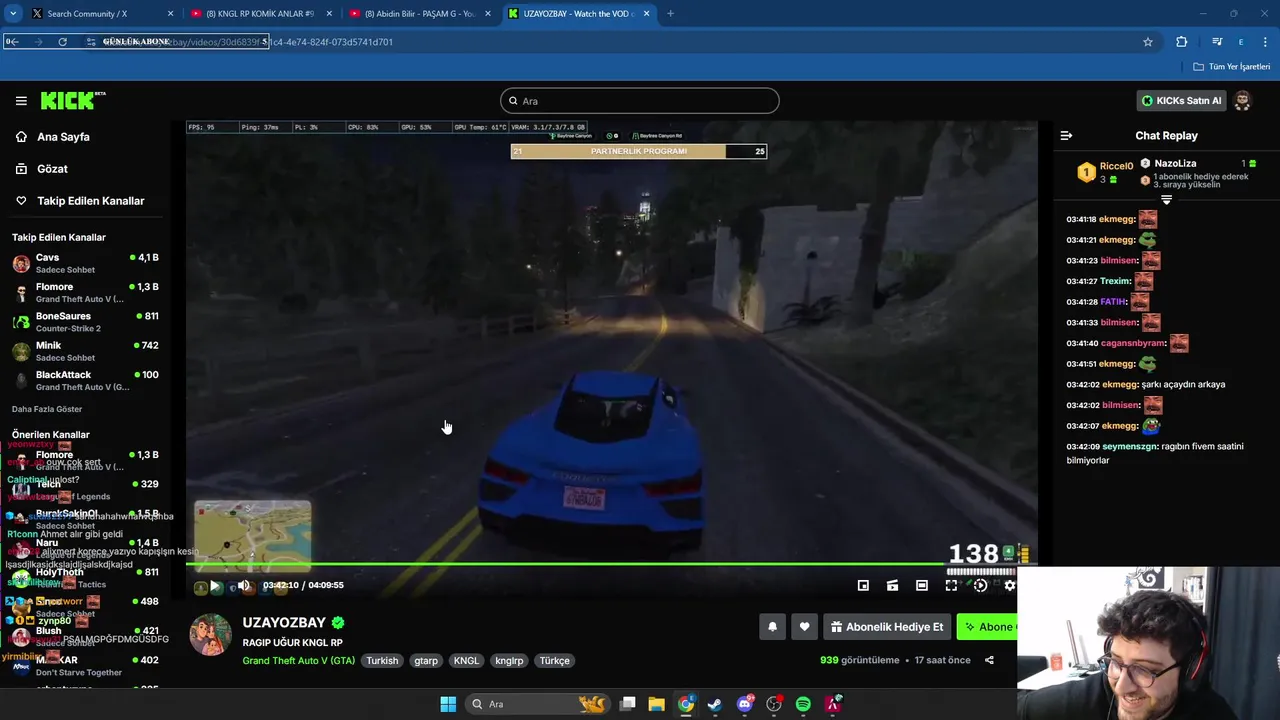Open Gözat browse page

52,169
